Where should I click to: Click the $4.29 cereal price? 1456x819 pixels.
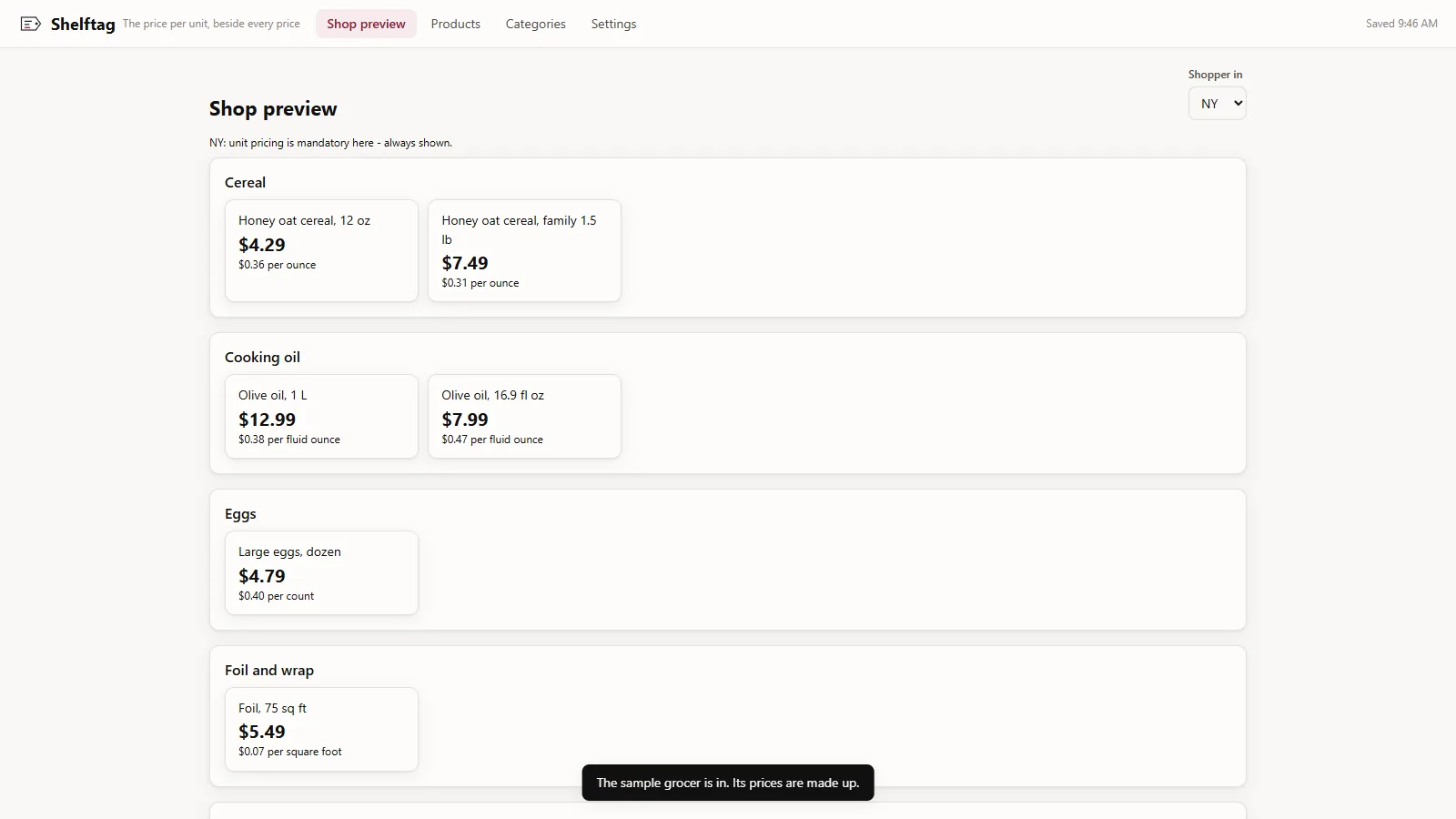(x=261, y=245)
